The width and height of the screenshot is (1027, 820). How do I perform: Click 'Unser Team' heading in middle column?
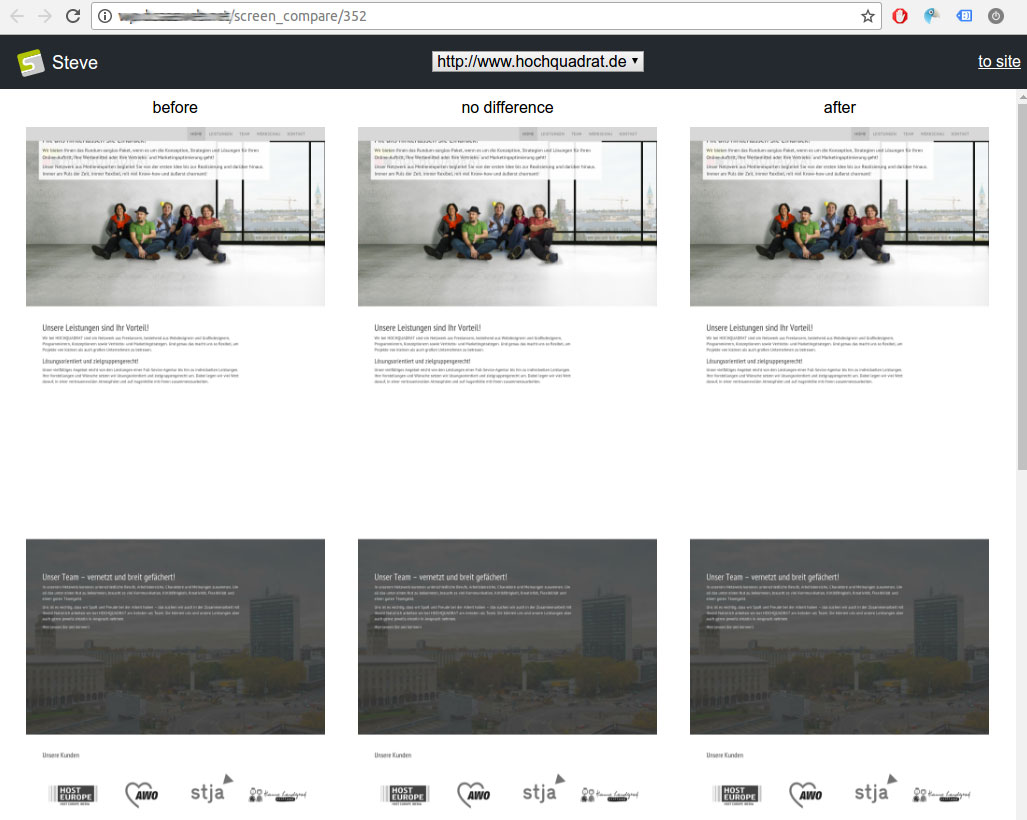pos(441,577)
